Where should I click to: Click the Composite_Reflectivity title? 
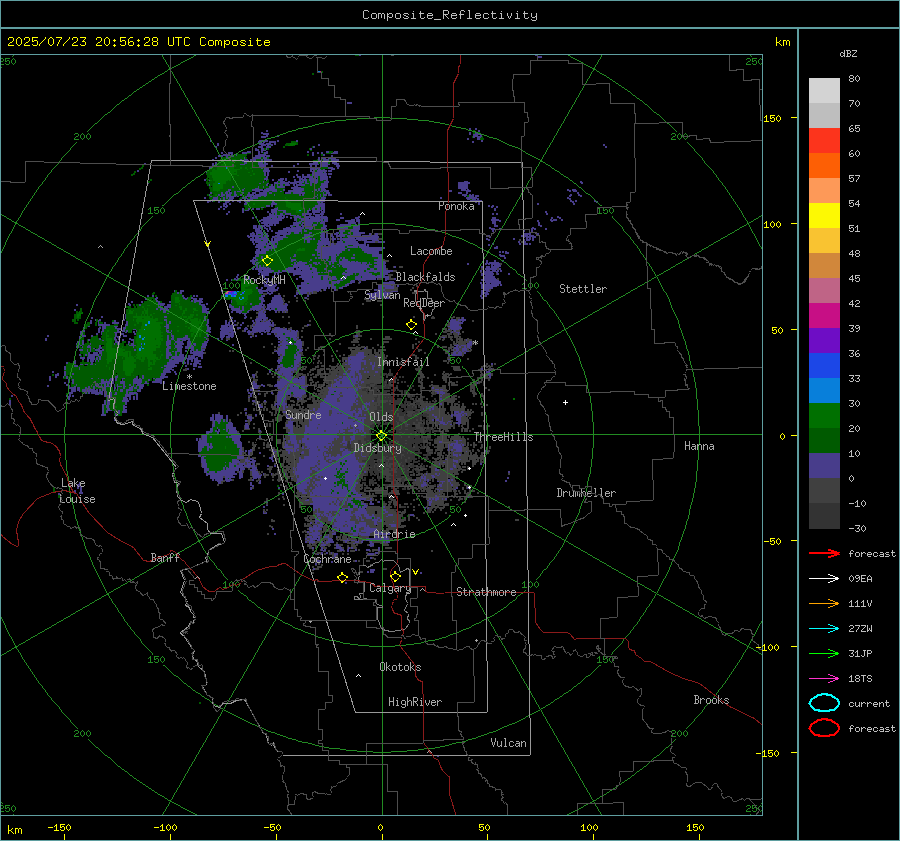point(450,15)
